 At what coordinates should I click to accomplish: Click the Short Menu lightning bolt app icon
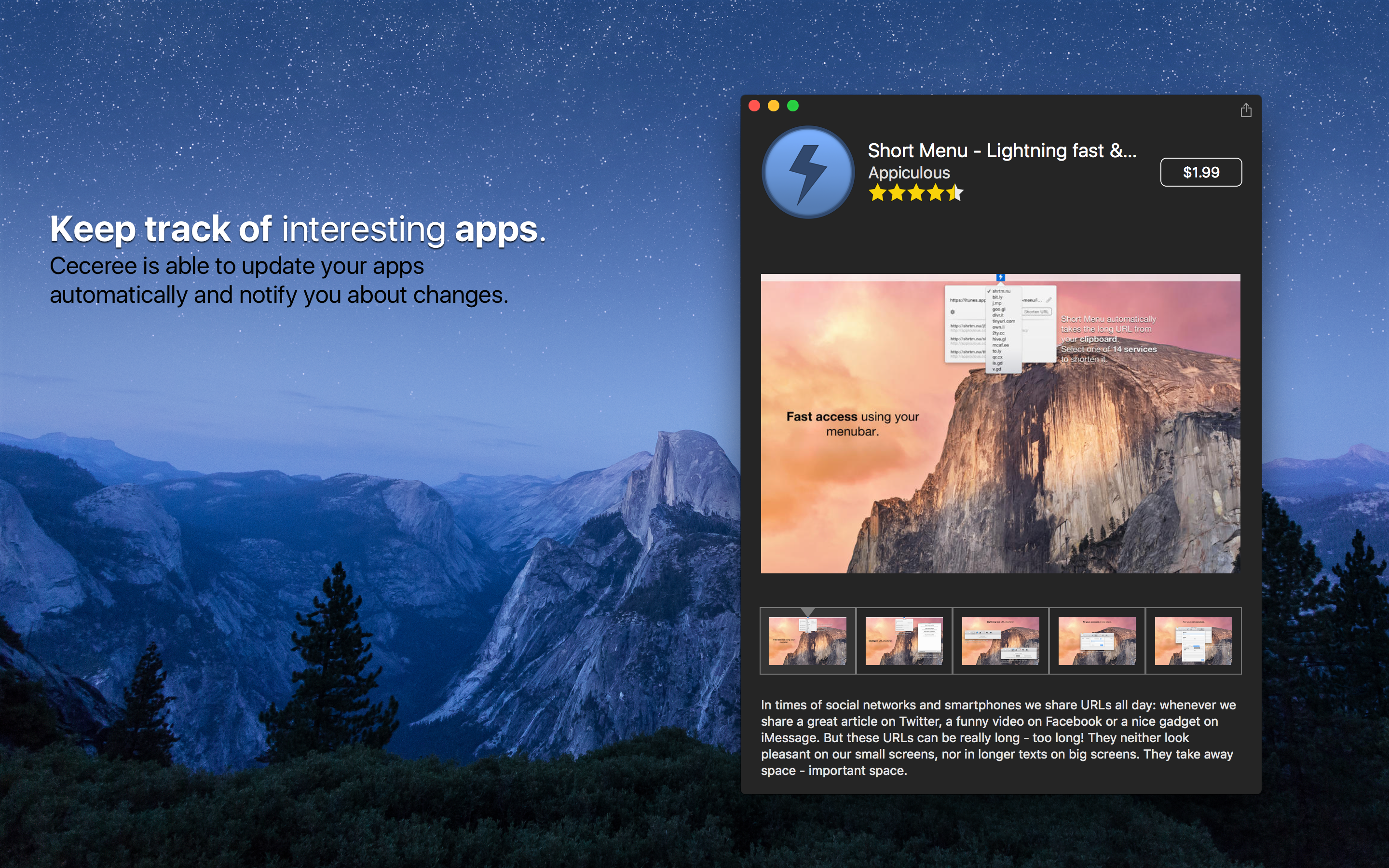pos(807,172)
